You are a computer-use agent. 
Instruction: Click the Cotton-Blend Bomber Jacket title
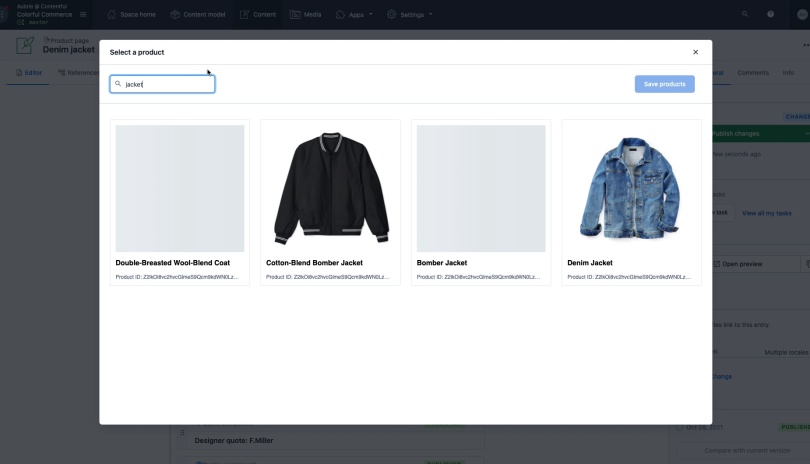click(314, 263)
